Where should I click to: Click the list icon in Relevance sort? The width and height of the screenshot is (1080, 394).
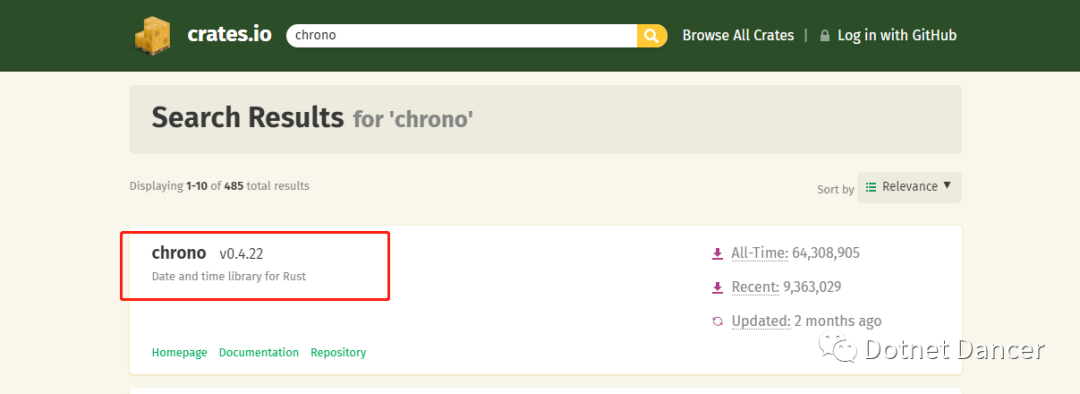[x=871, y=187]
